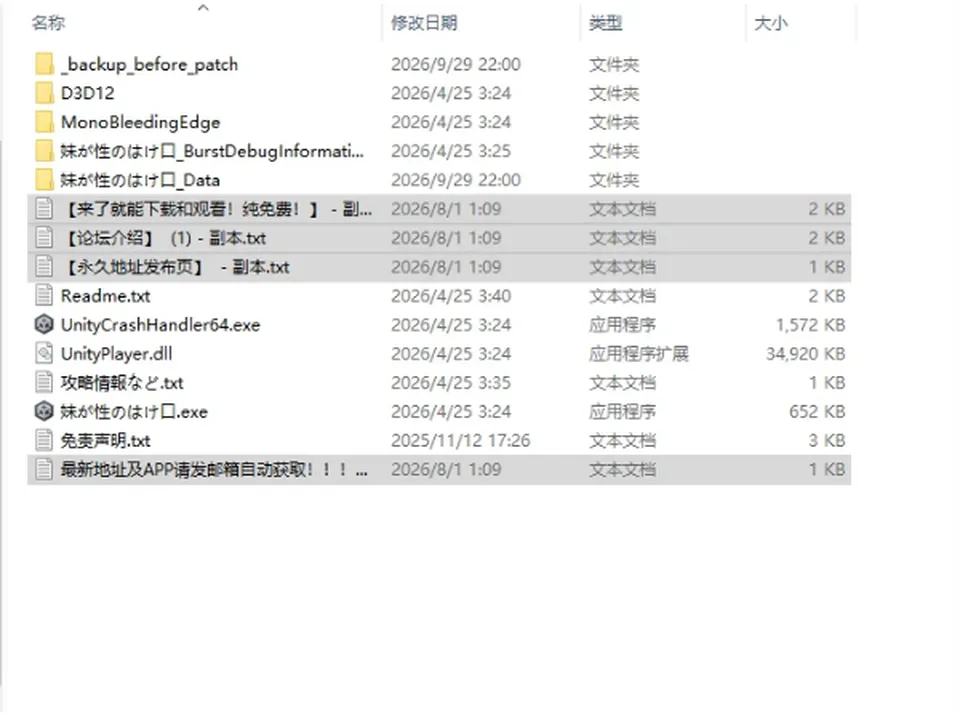The height and width of the screenshot is (714, 960).
Task: Sort files by 修改日期 column header
Action: tap(424, 23)
